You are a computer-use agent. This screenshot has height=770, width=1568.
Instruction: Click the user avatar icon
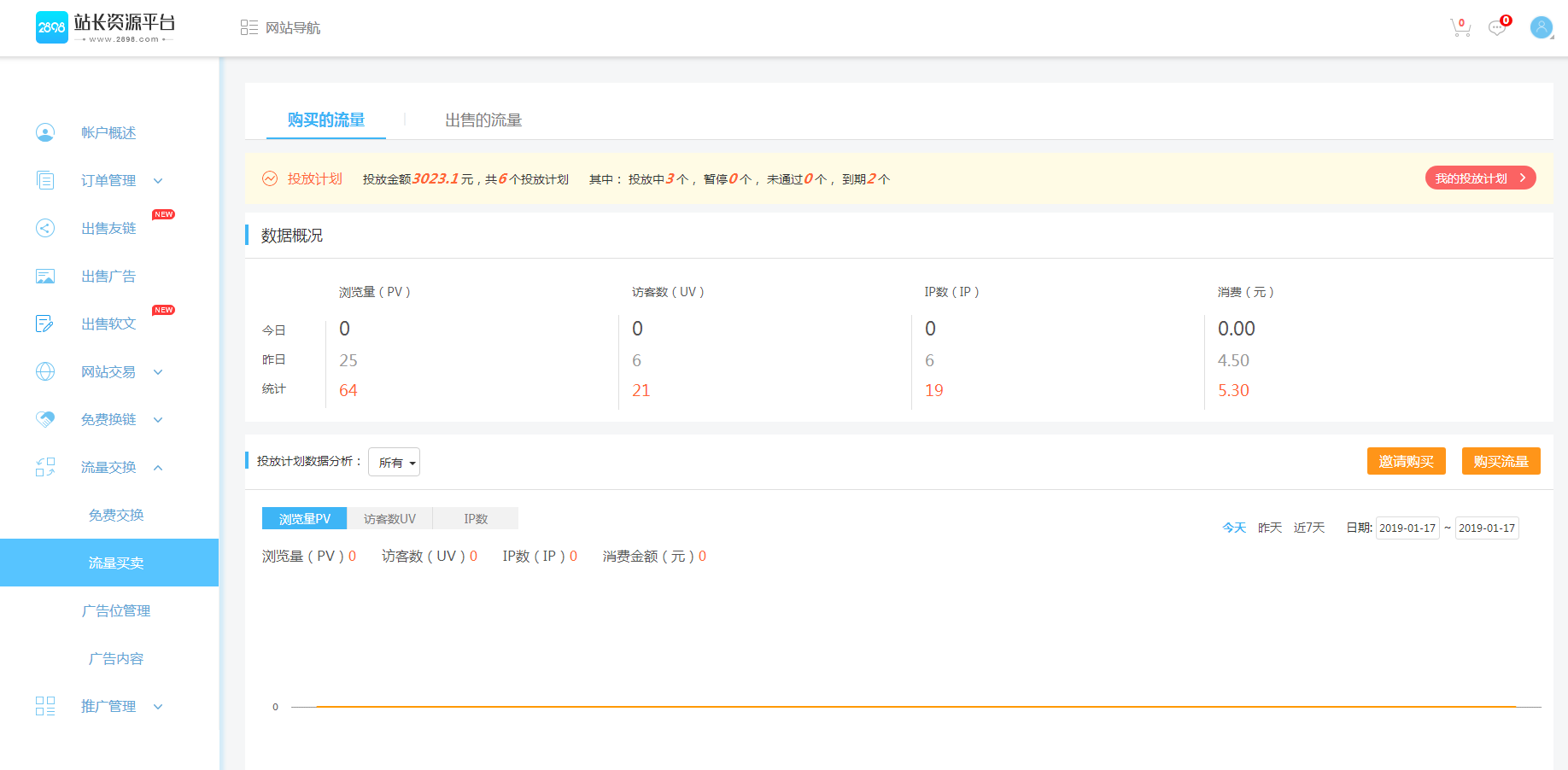point(1541,27)
